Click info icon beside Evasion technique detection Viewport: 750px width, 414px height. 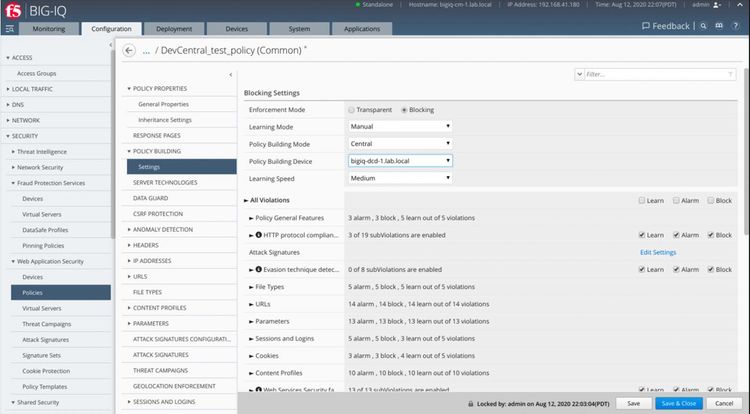coord(259,269)
